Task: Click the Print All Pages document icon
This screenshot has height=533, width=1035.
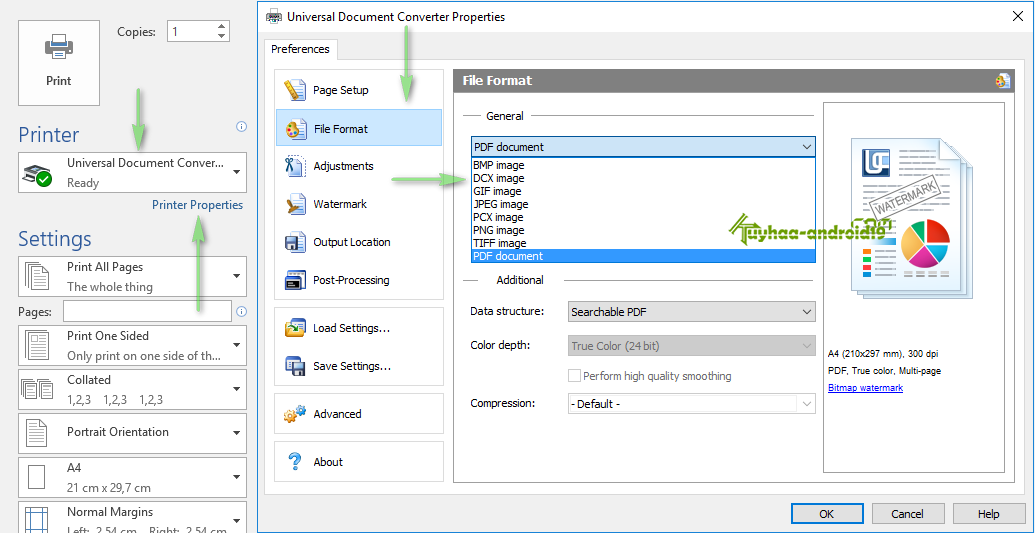Action: coord(37,276)
